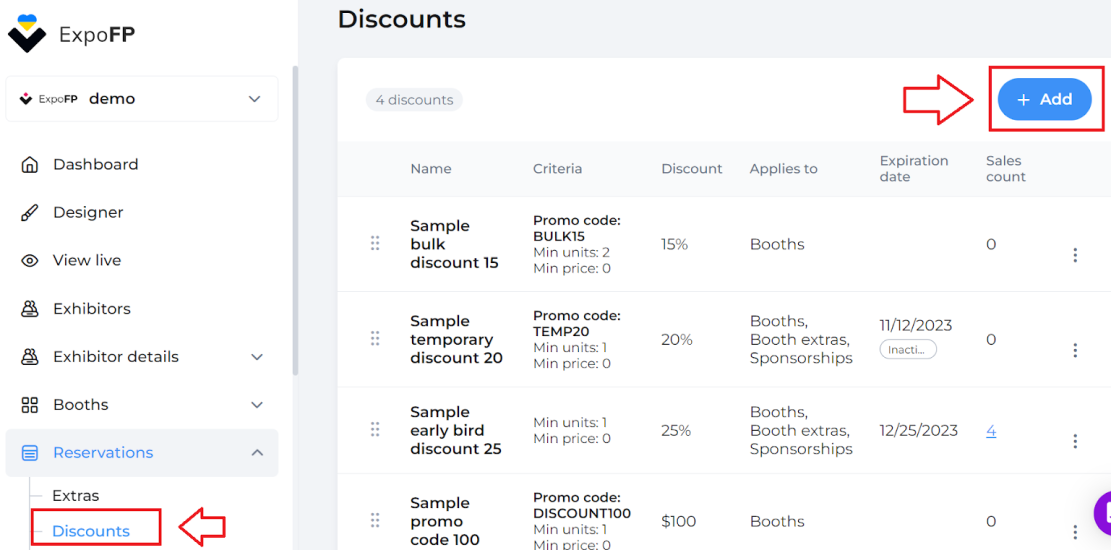Add a new discount
1111x550 pixels.
point(1044,100)
